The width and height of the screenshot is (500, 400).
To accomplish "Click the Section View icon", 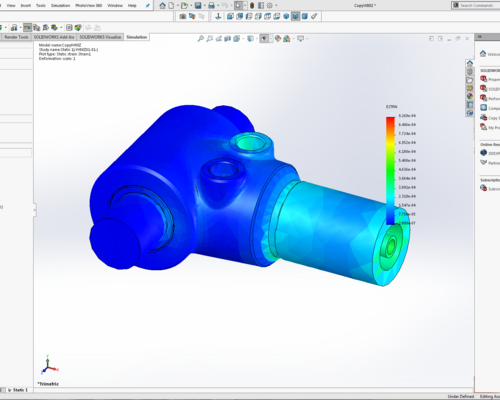I will [228, 39].
